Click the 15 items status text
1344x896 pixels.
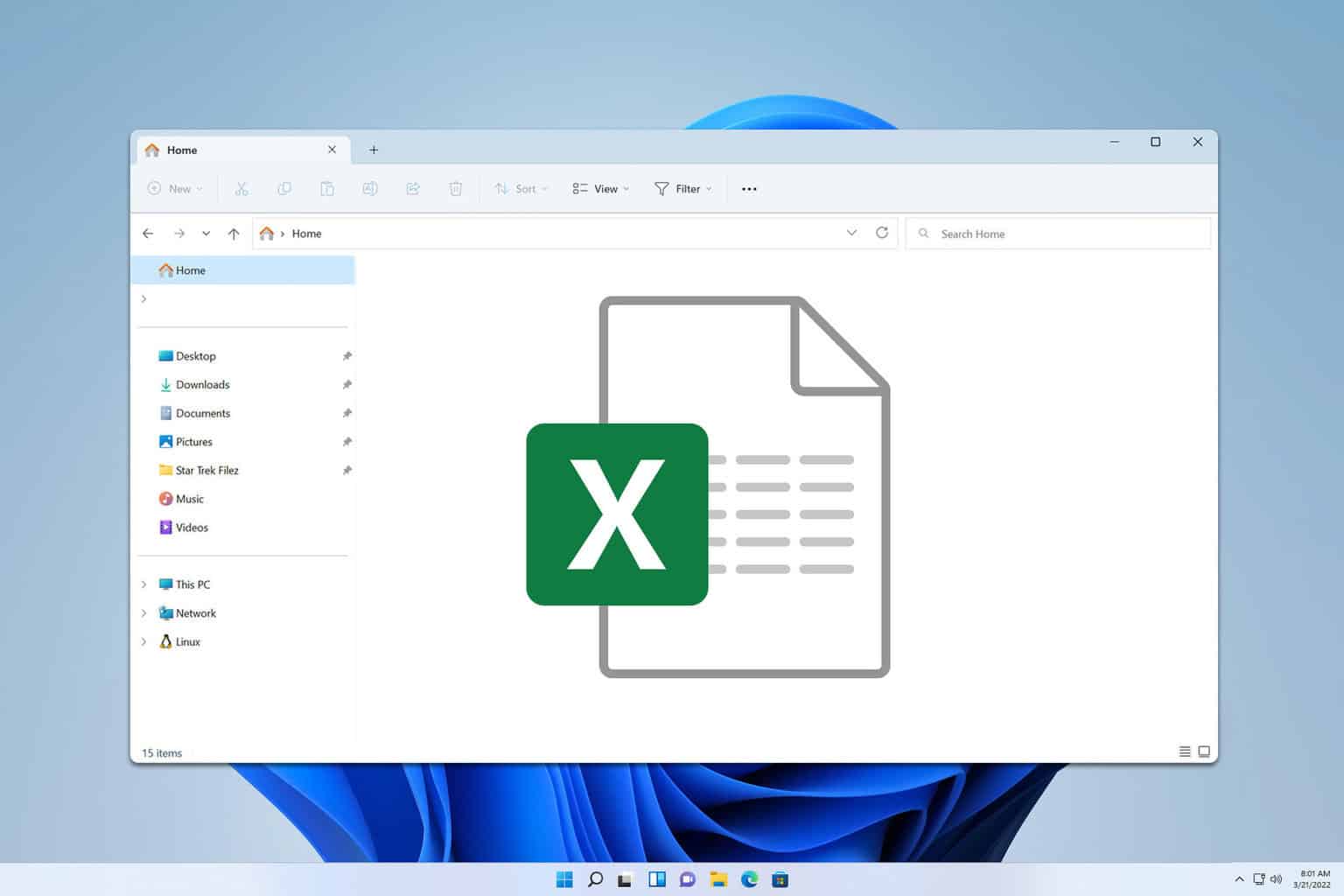pyautogui.click(x=162, y=752)
